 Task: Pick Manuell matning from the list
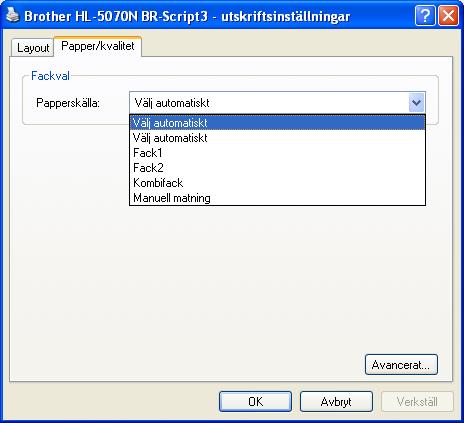[277, 198]
